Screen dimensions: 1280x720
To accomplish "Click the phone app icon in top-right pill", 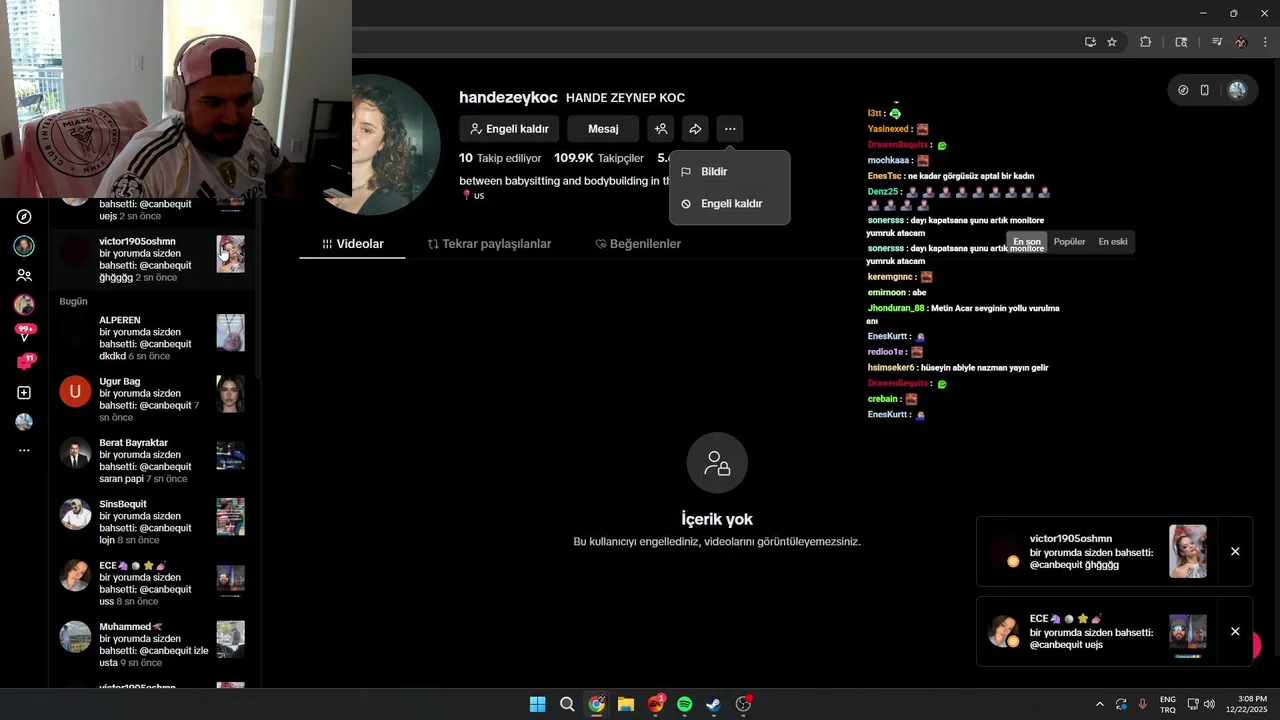I will (x=1205, y=90).
